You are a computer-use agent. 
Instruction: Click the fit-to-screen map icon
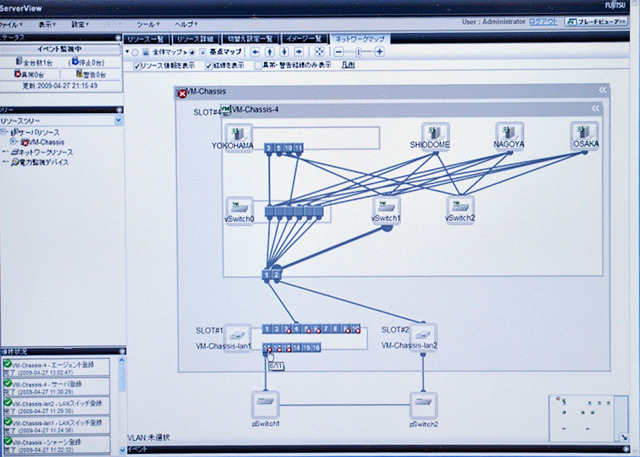click(320, 52)
